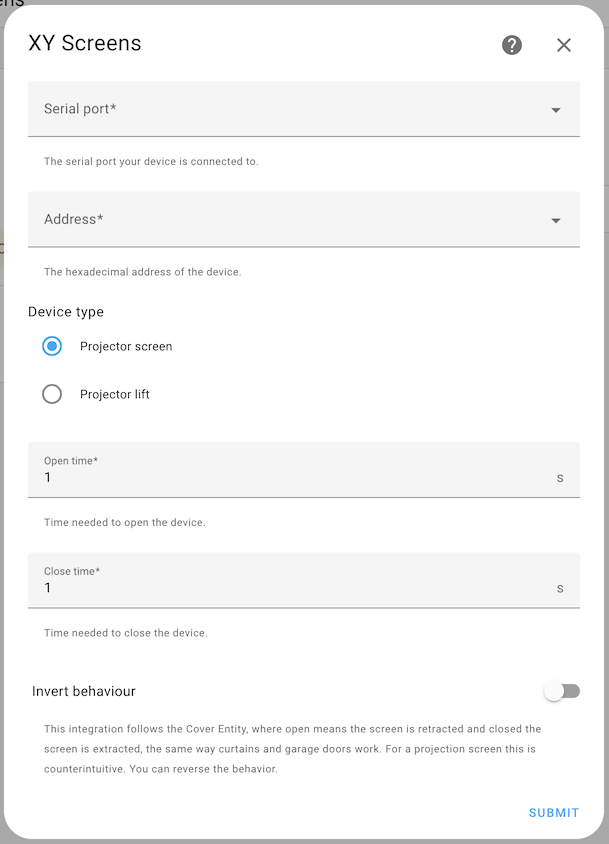Click the serial port helper description text
This screenshot has height=844, width=609.
click(x=151, y=161)
